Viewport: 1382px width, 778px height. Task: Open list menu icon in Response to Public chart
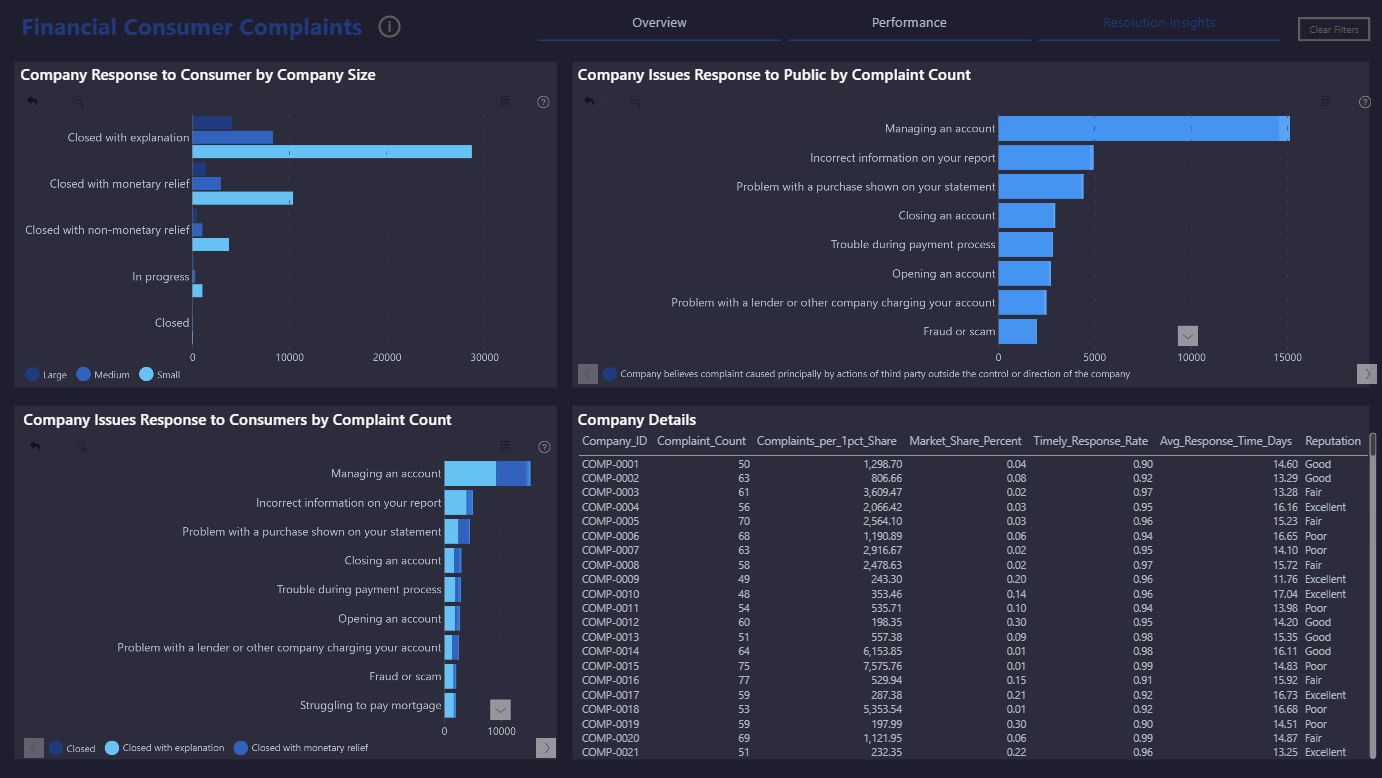pyautogui.click(x=1326, y=101)
